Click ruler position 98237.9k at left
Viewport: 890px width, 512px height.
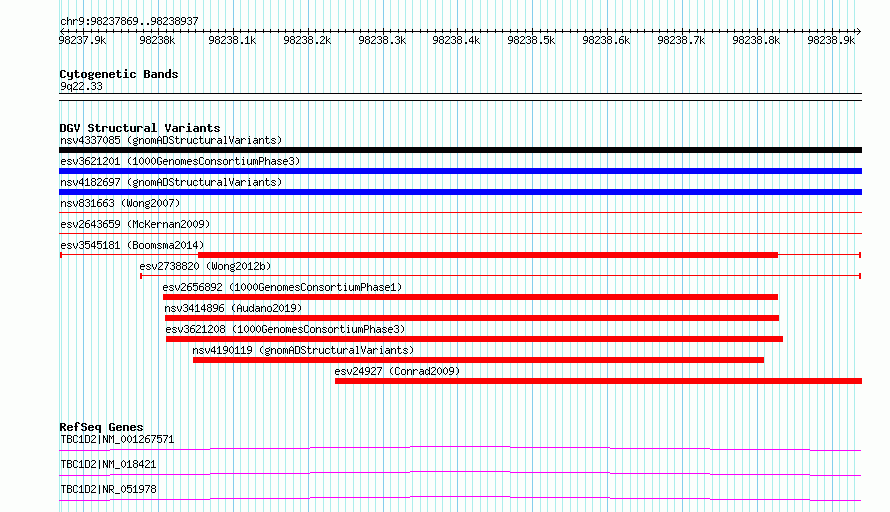(x=82, y=40)
